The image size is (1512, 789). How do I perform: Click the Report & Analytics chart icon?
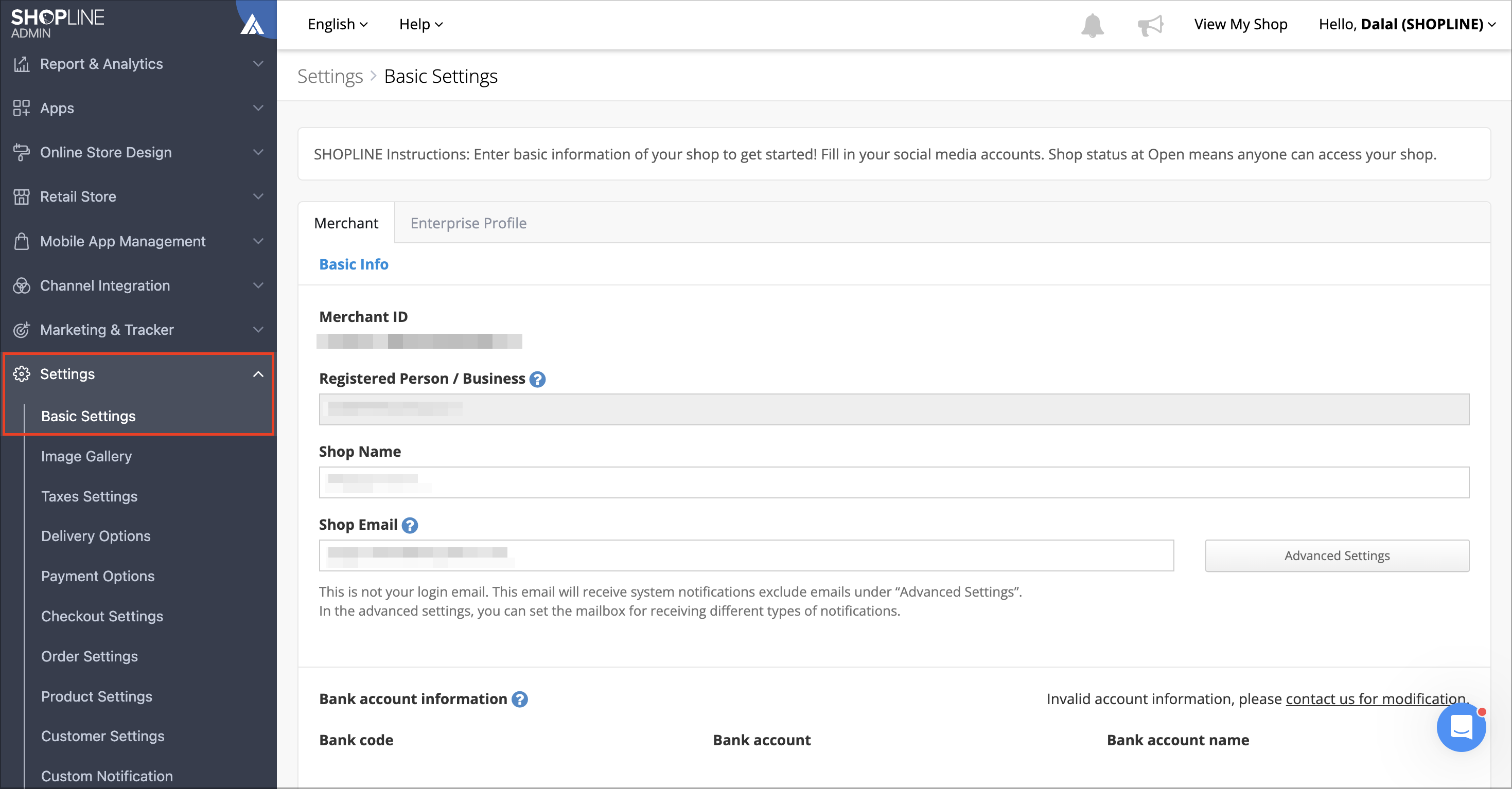(x=22, y=64)
